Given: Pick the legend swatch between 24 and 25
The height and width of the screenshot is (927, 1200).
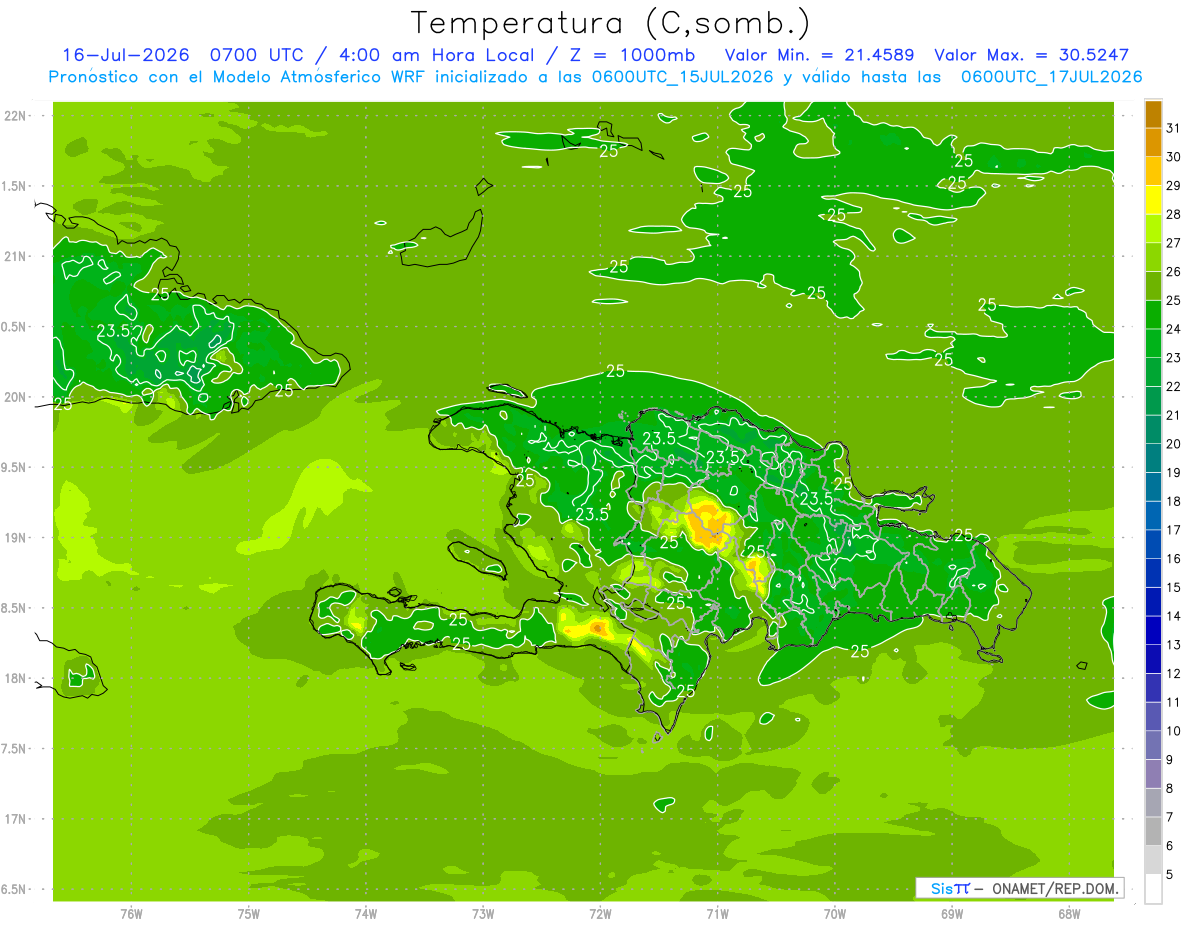Looking at the screenshot, I should 1153,315.
